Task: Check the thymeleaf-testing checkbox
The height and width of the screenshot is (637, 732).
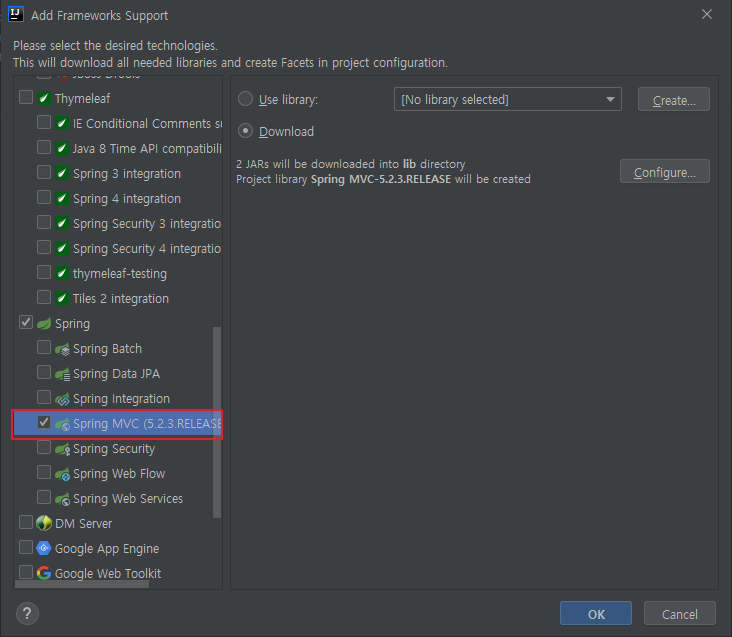Action: (44, 272)
